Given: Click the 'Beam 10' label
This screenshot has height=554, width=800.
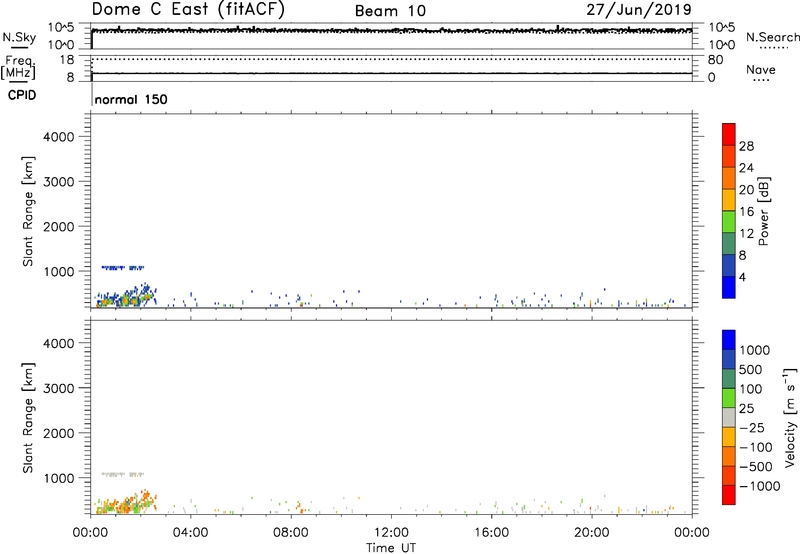Looking at the screenshot, I should 390,11.
